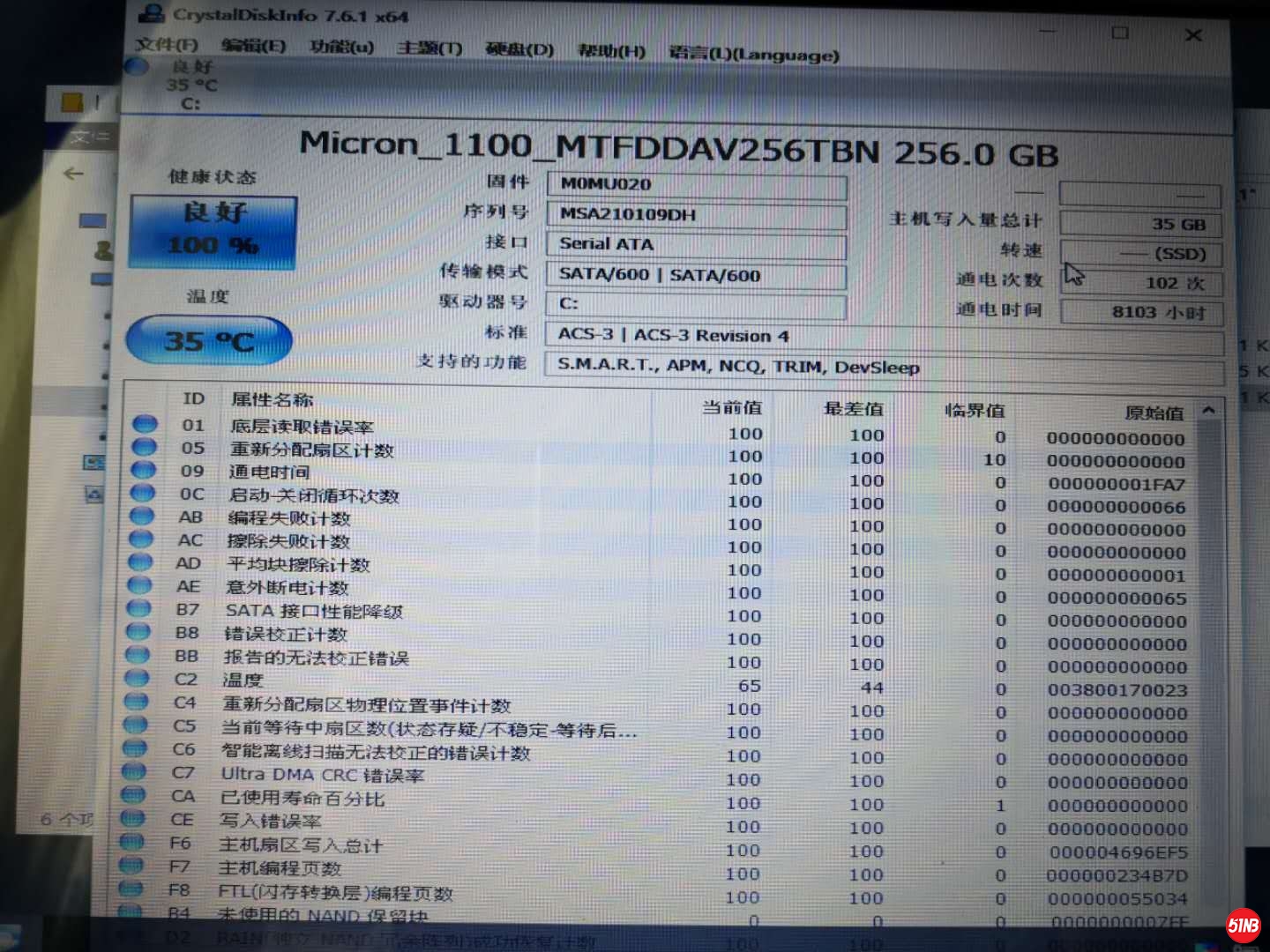Image resolution: width=1270 pixels, height=952 pixels.
Task: Click the firmware field M0MU020
Action: (x=696, y=184)
